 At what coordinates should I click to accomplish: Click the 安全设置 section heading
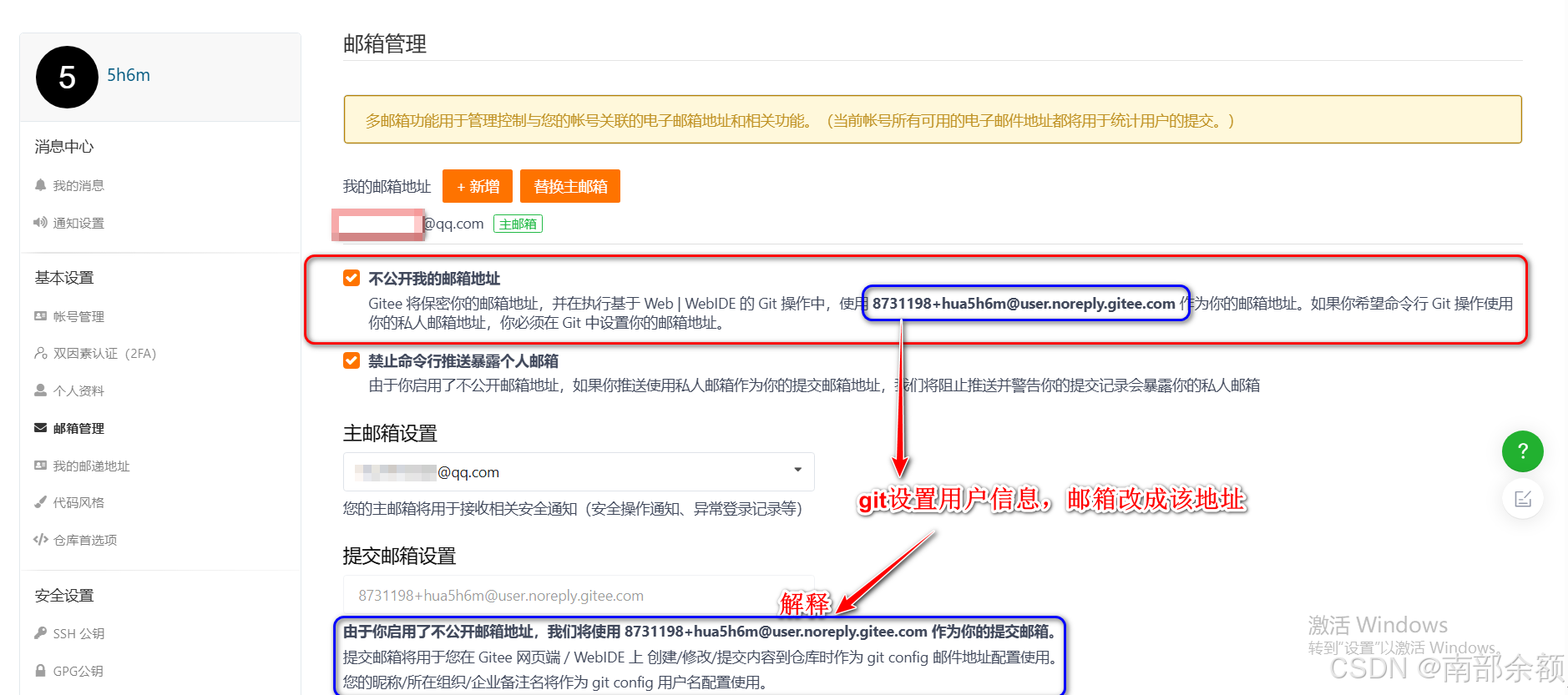[x=64, y=596]
